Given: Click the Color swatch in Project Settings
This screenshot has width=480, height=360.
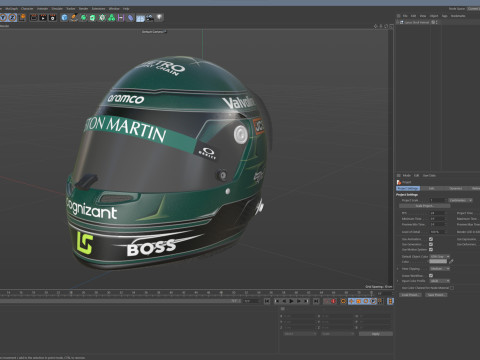Looking at the screenshot, I should pyautogui.click(x=438, y=261).
